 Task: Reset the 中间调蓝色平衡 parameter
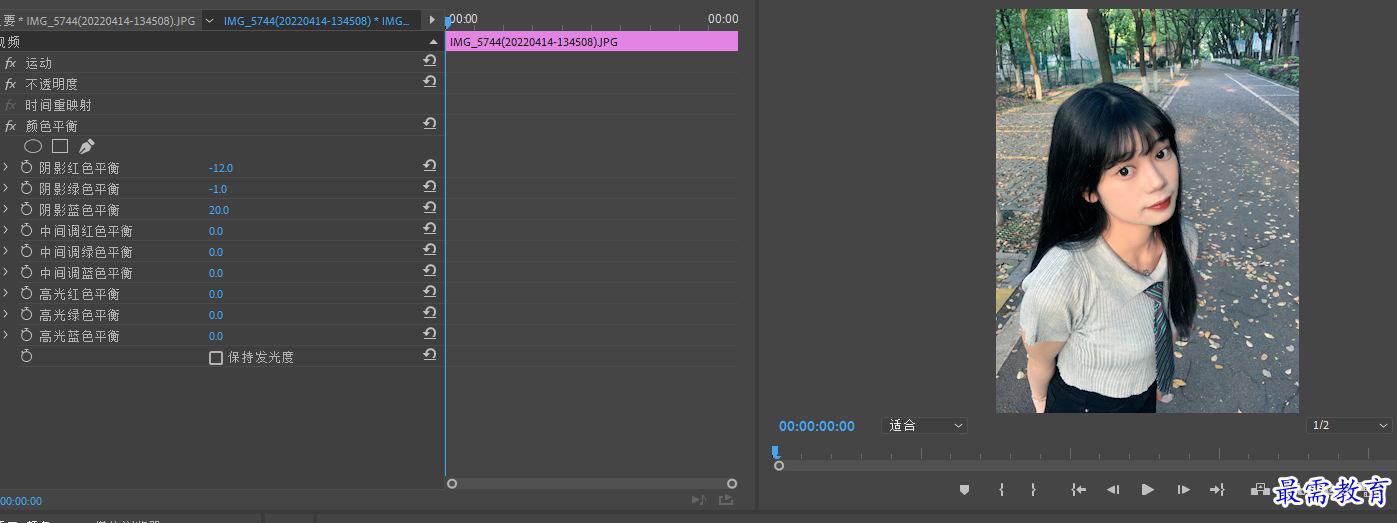(429, 271)
